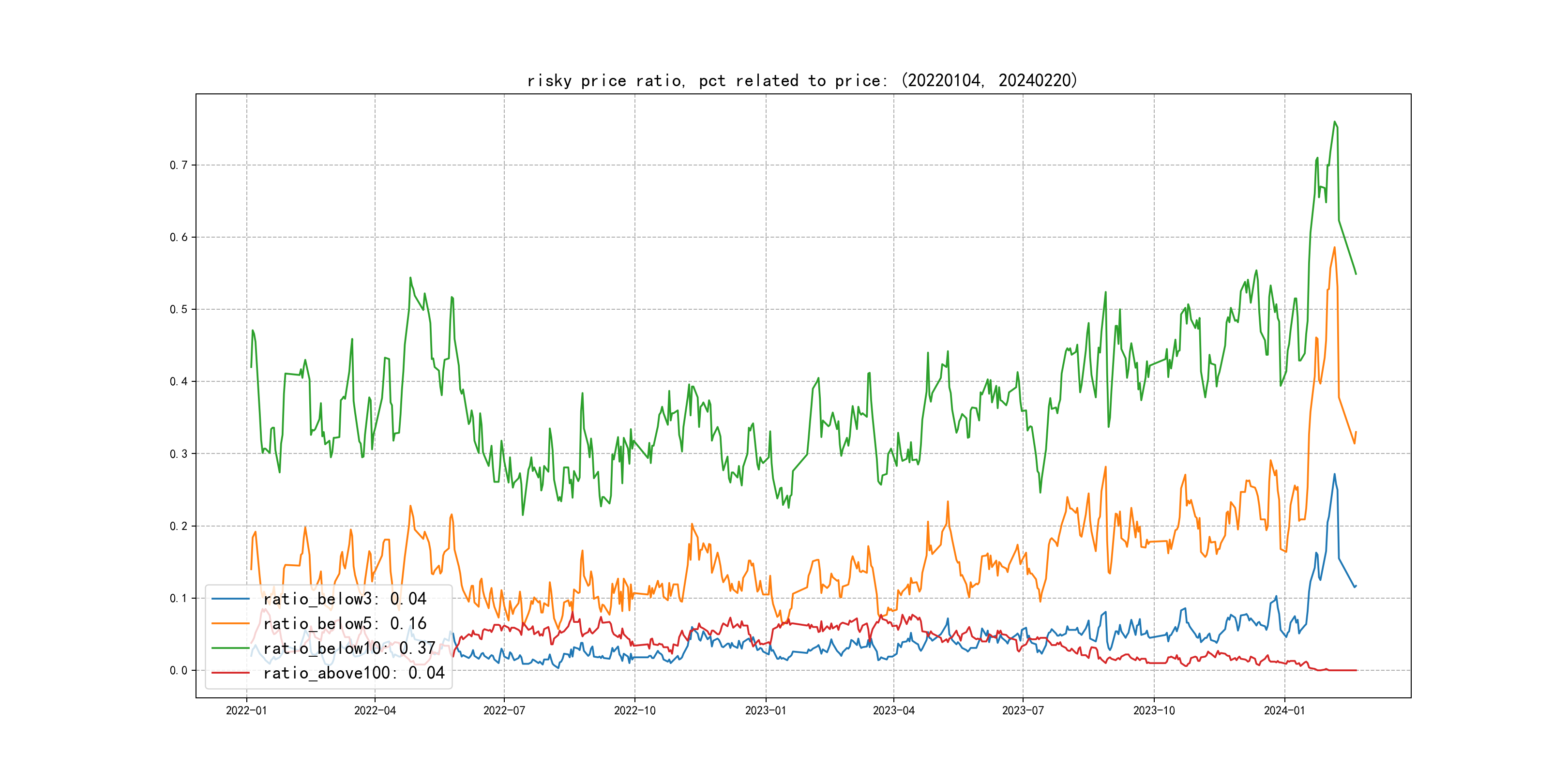Screen dimensions: 1568x784
Task: Click the green ratio_below10 legend line swatch
Action: coord(230,648)
